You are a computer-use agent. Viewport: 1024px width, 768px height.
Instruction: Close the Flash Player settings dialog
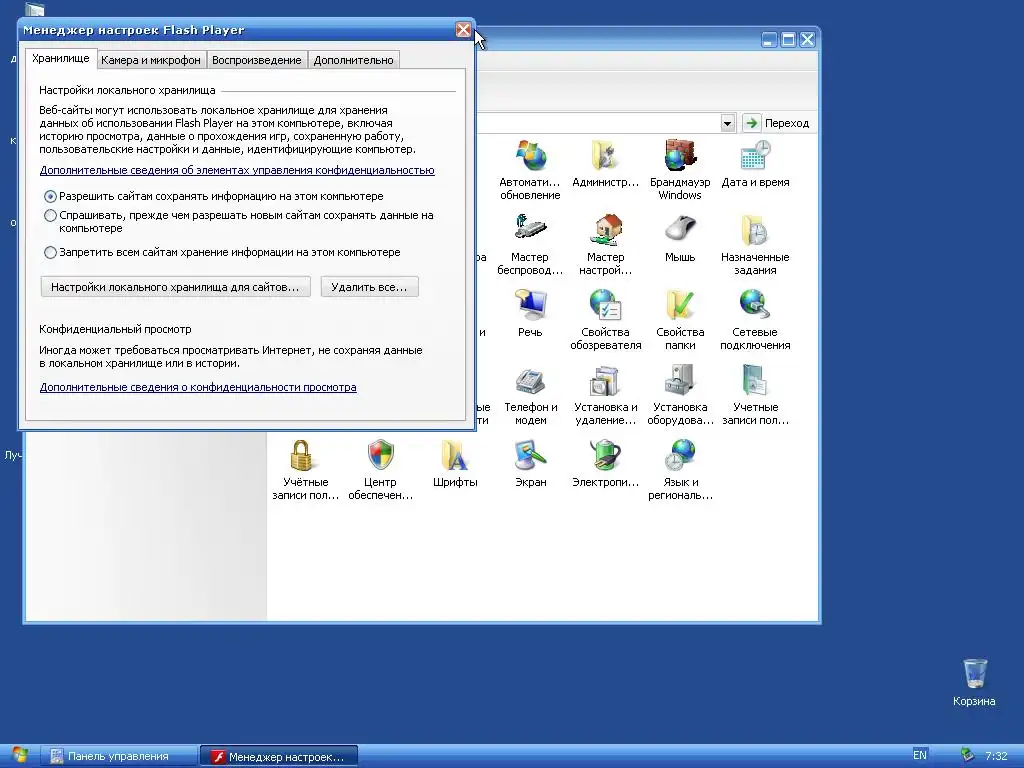click(463, 30)
